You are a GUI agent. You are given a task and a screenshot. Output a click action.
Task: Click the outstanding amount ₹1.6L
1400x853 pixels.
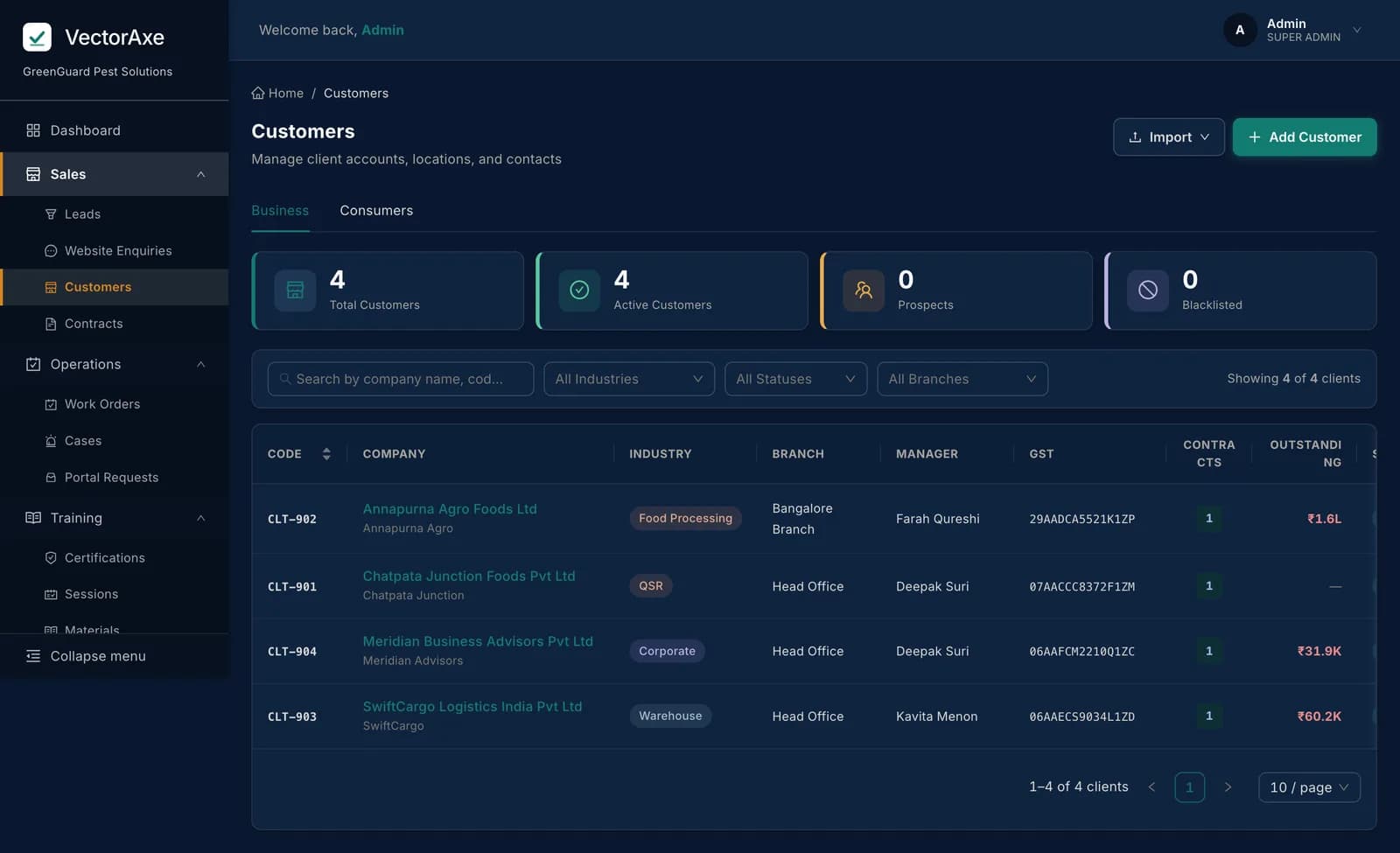tap(1324, 519)
